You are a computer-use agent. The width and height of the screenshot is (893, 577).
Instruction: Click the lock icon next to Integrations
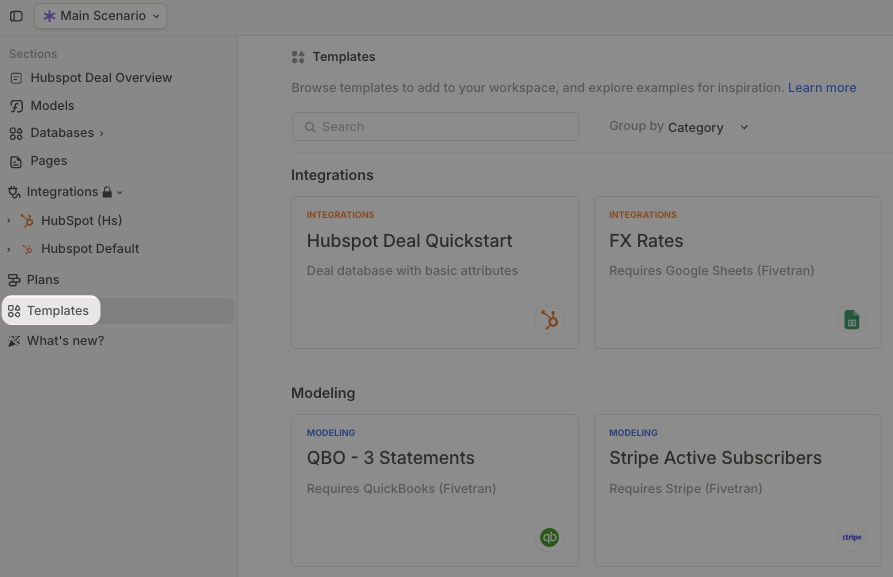105,191
